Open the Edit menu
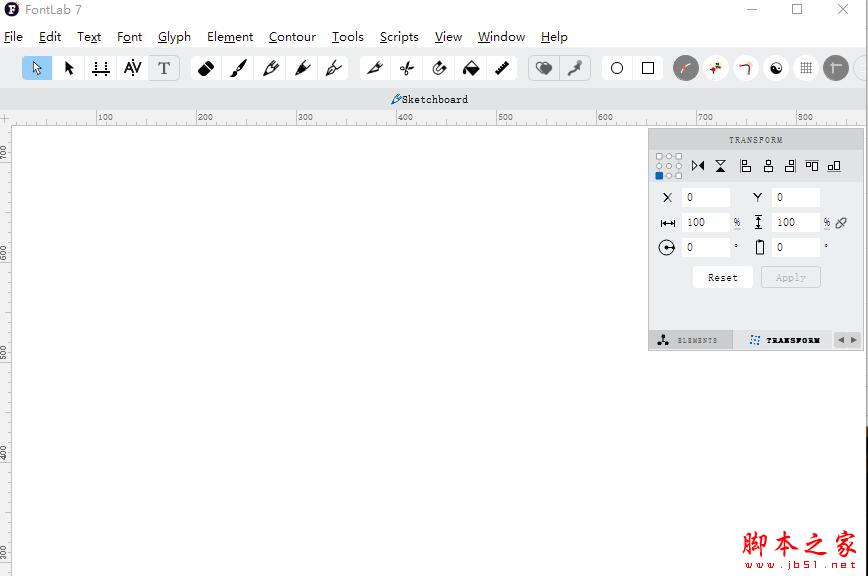This screenshot has height=576, width=868. pos(50,37)
